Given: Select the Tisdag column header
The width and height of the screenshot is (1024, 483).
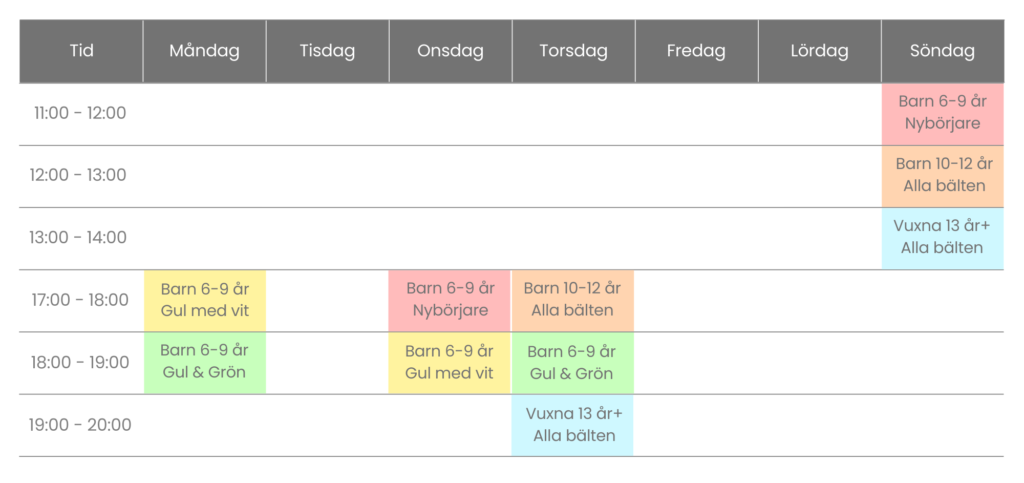Looking at the screenshot, I should (x=327, y=51).
